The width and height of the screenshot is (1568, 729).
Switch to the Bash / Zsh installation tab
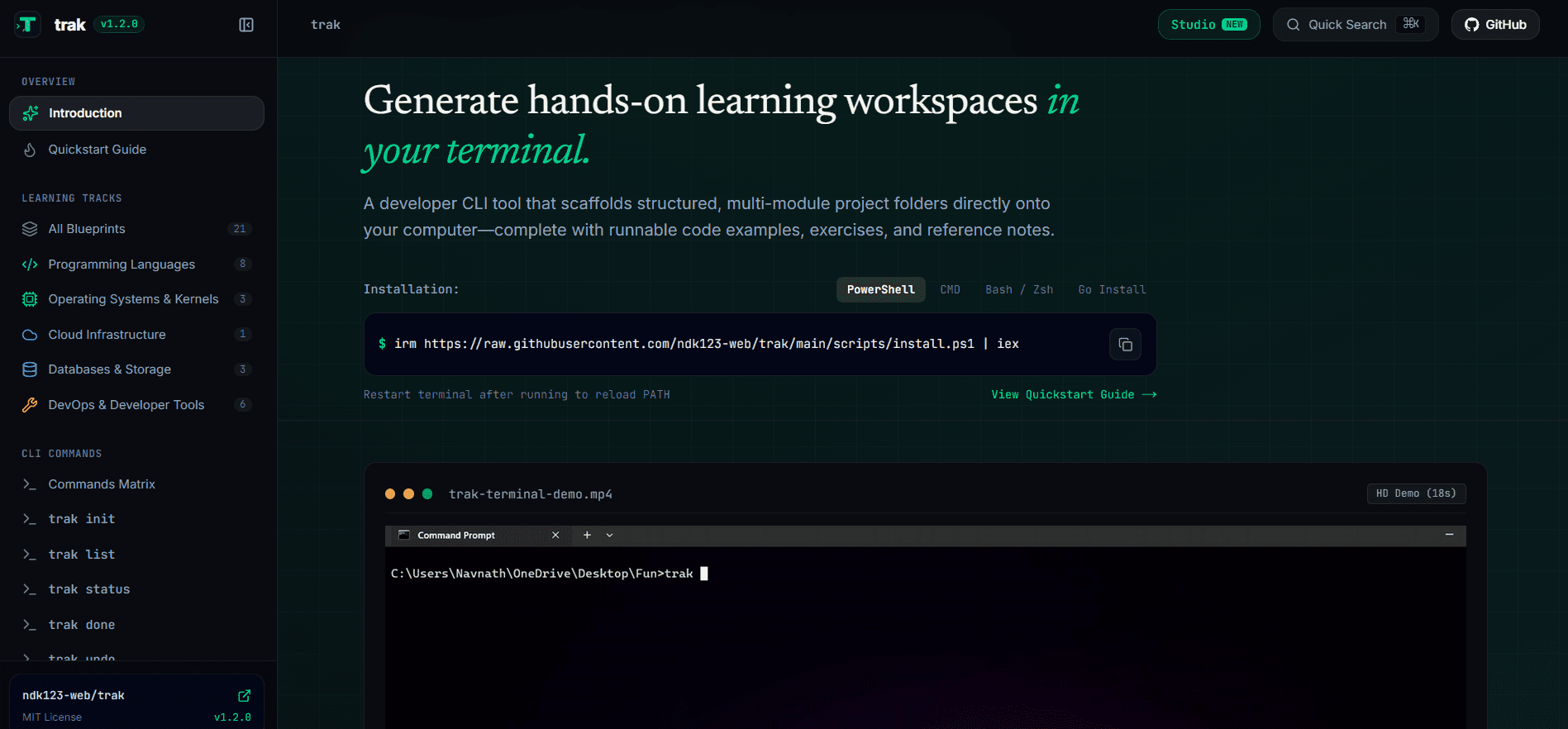click(x=1019, y=290)
